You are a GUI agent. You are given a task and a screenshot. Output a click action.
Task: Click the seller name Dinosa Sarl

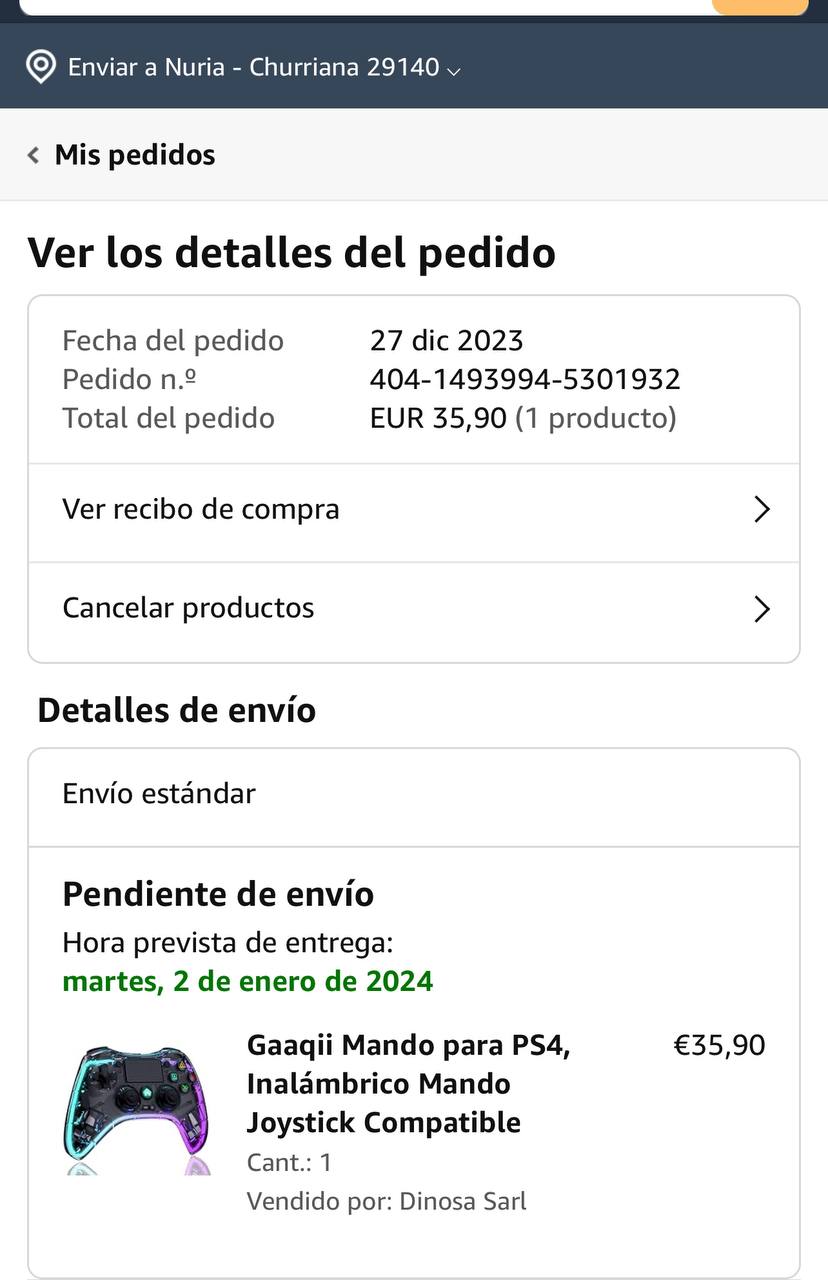tap(463, 1201)
